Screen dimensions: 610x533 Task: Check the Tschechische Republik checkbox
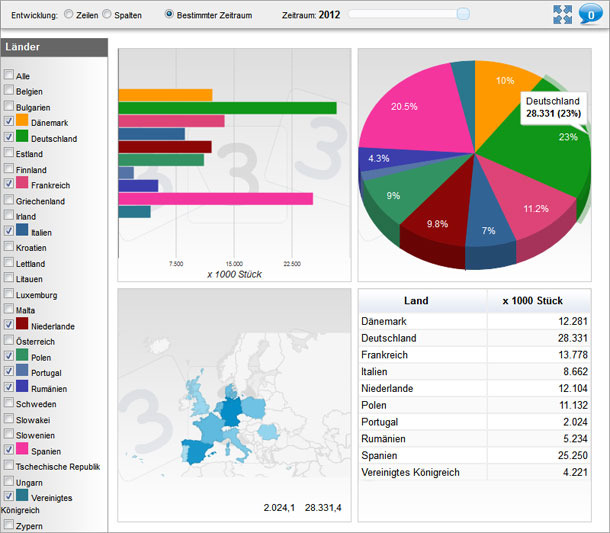(9, 465)
